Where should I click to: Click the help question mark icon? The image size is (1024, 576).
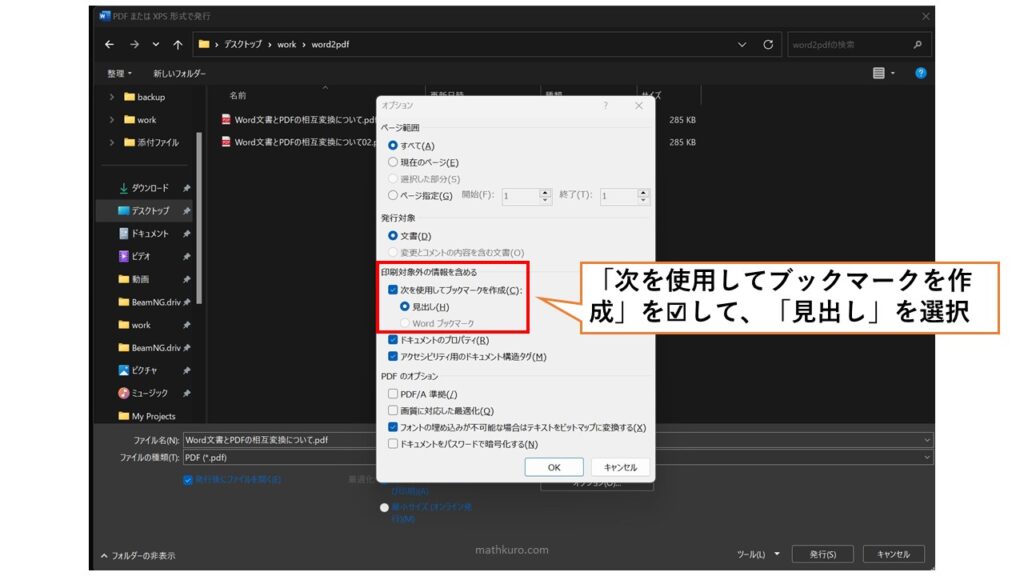click(920, 73)
